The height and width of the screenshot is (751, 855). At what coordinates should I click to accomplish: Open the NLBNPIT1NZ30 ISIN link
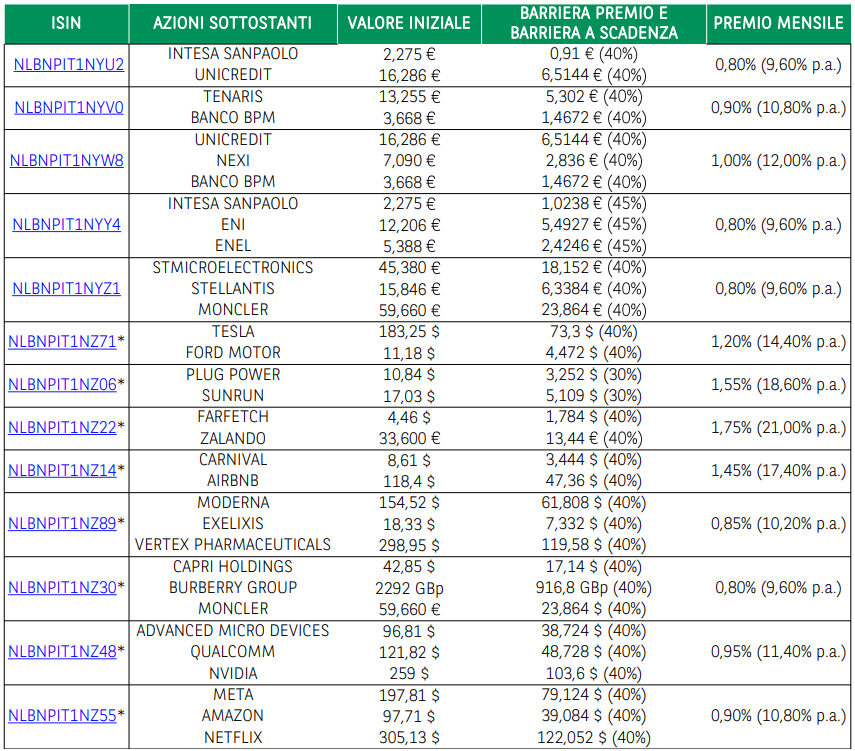point(62,587)
